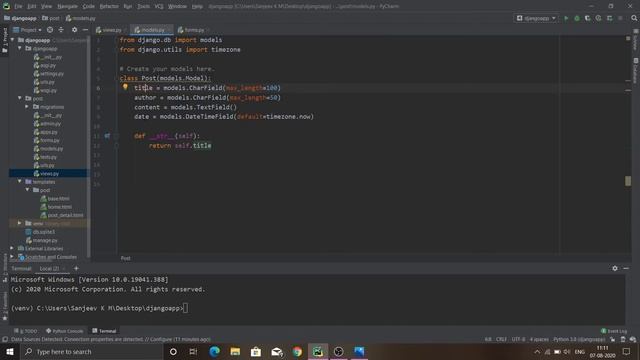Toggle the TODO tool window button
Screen dimensions: 640x360
pos(26,331)
